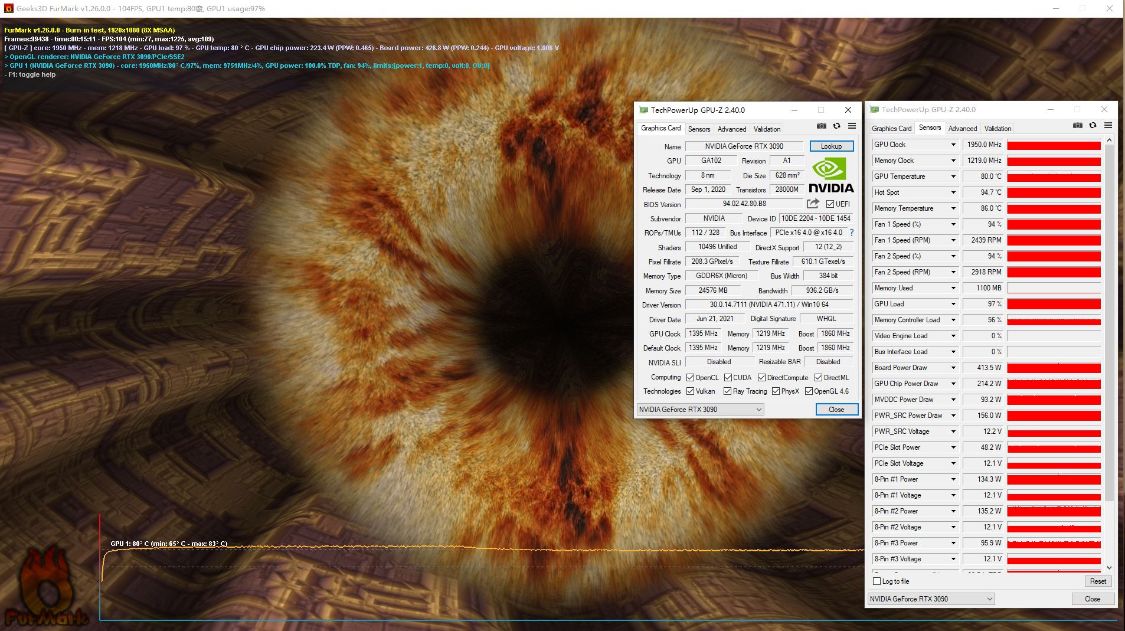The image size is (1125, 631).
Task: Click the Memory Used sensor graph bar
Action: [x=1054, y=288]
